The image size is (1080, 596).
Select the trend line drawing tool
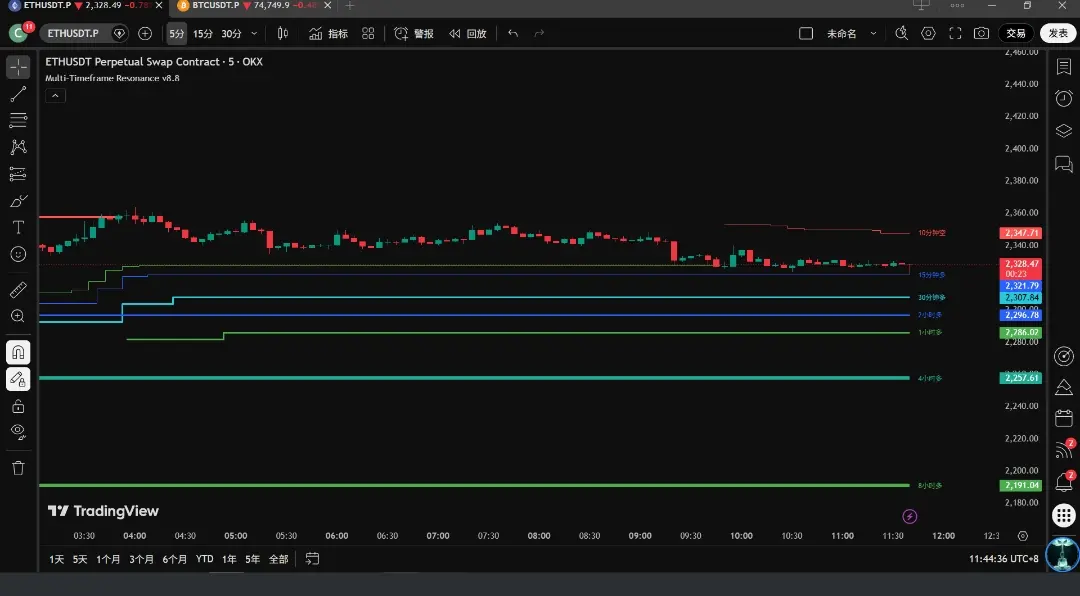tap(19, 94)
